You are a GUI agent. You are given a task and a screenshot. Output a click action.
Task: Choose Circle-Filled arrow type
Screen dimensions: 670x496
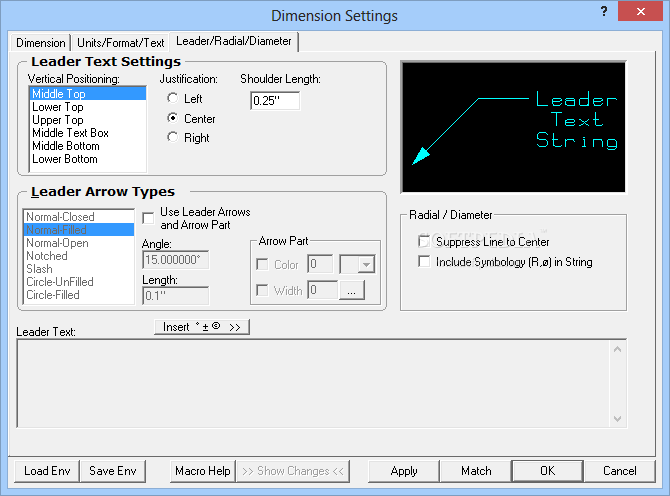[x=79, y=295]
